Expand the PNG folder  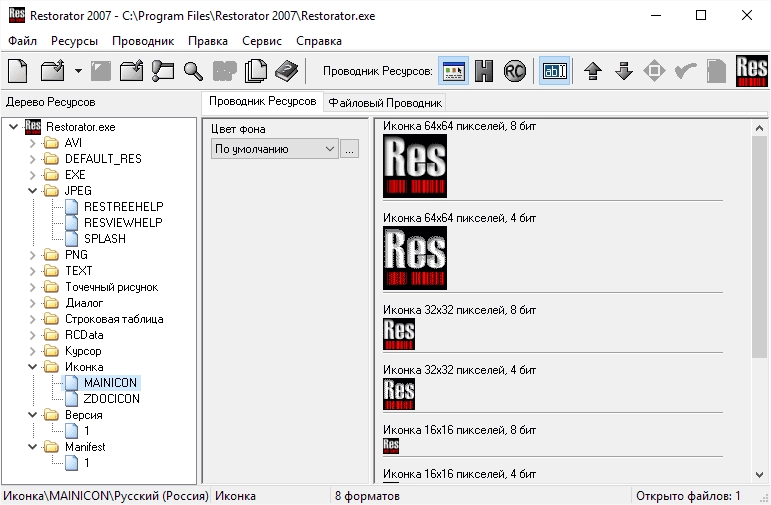[32, 255]
